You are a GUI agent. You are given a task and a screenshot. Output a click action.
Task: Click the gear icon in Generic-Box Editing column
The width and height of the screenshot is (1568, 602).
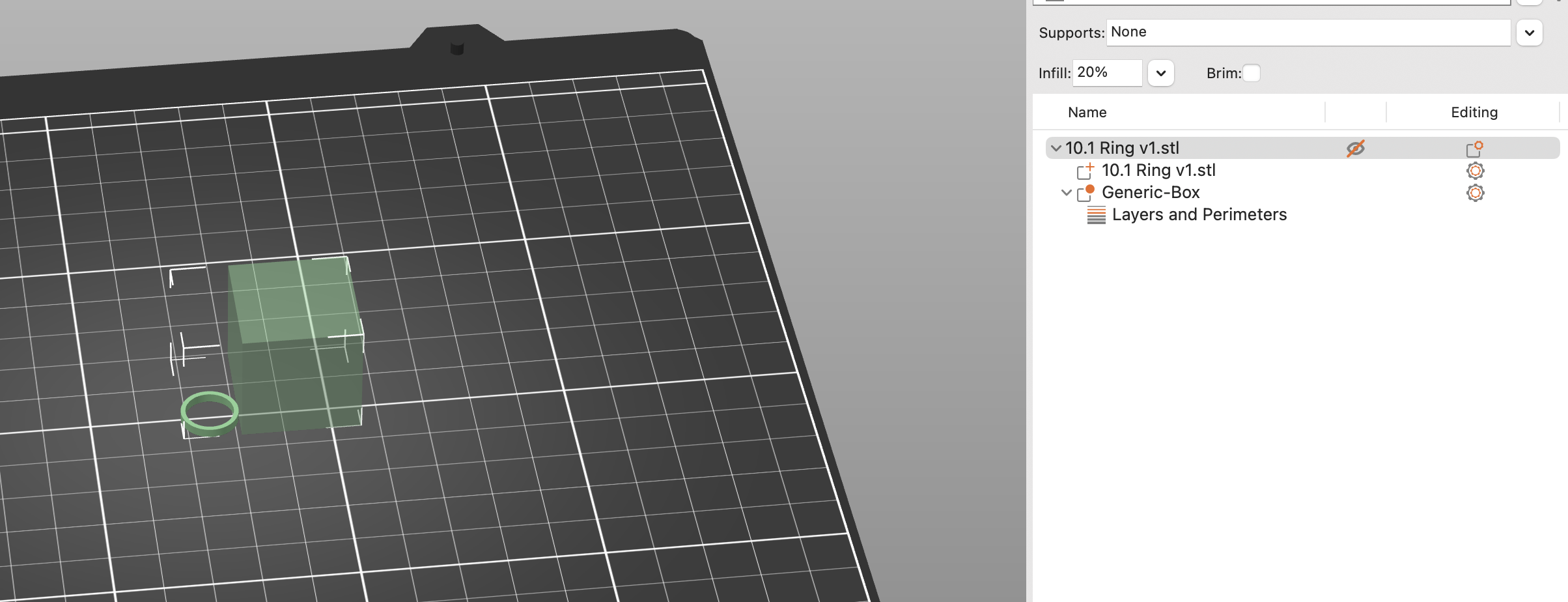pyautogui.click(x=1475, y=192)
